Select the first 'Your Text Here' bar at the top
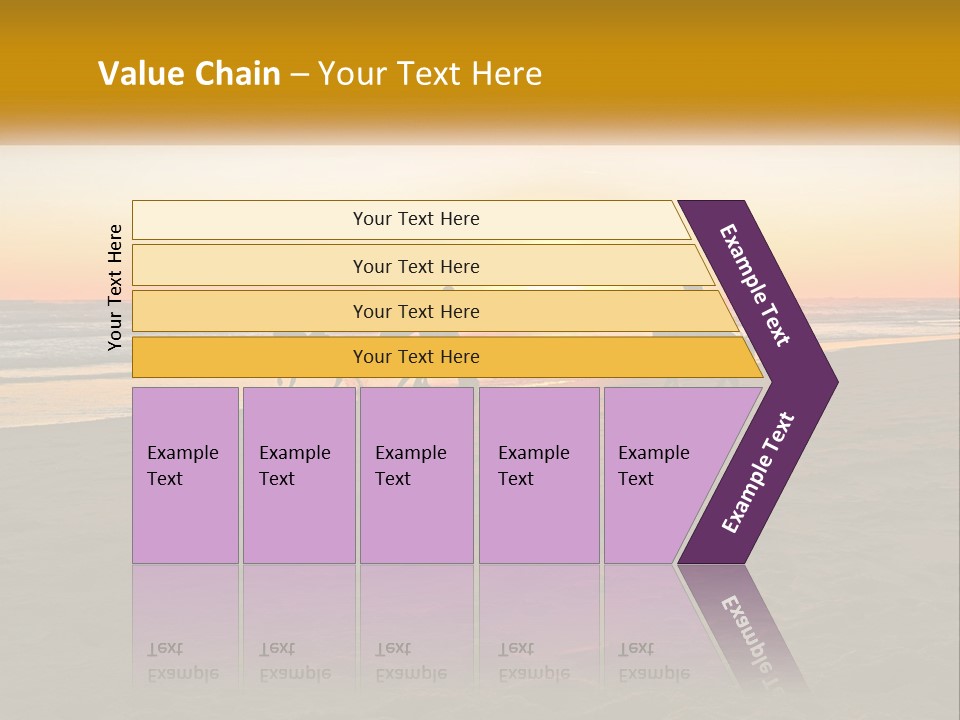Viewport: 960px width, 720px height. pyautogui.click(x=411, y=220)
